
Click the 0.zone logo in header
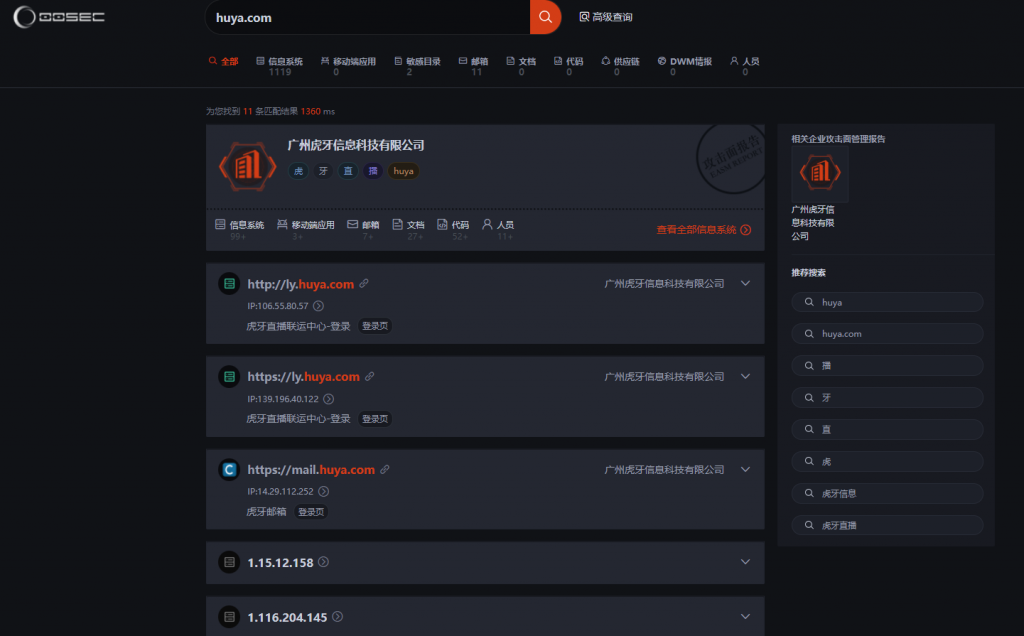59,17
